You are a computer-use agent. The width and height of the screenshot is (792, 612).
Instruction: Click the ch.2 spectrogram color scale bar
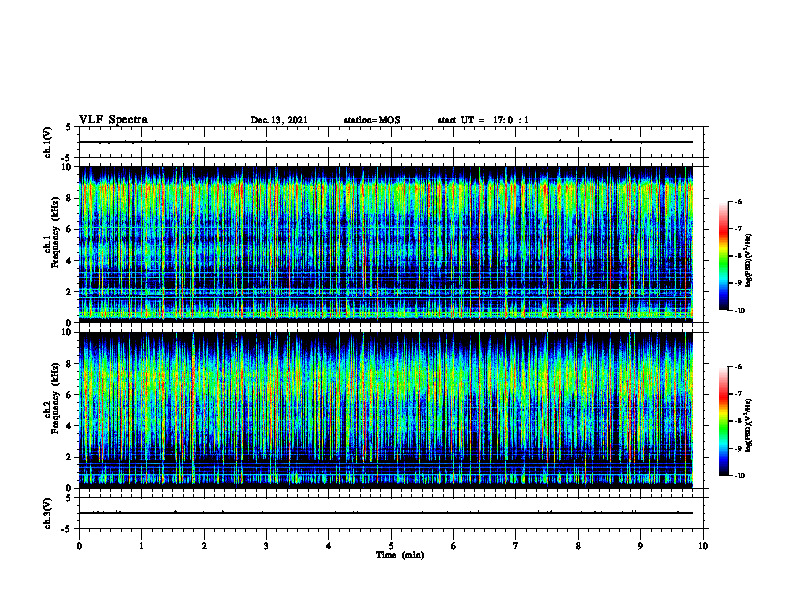pyautogui.click(x=723, y=421)
